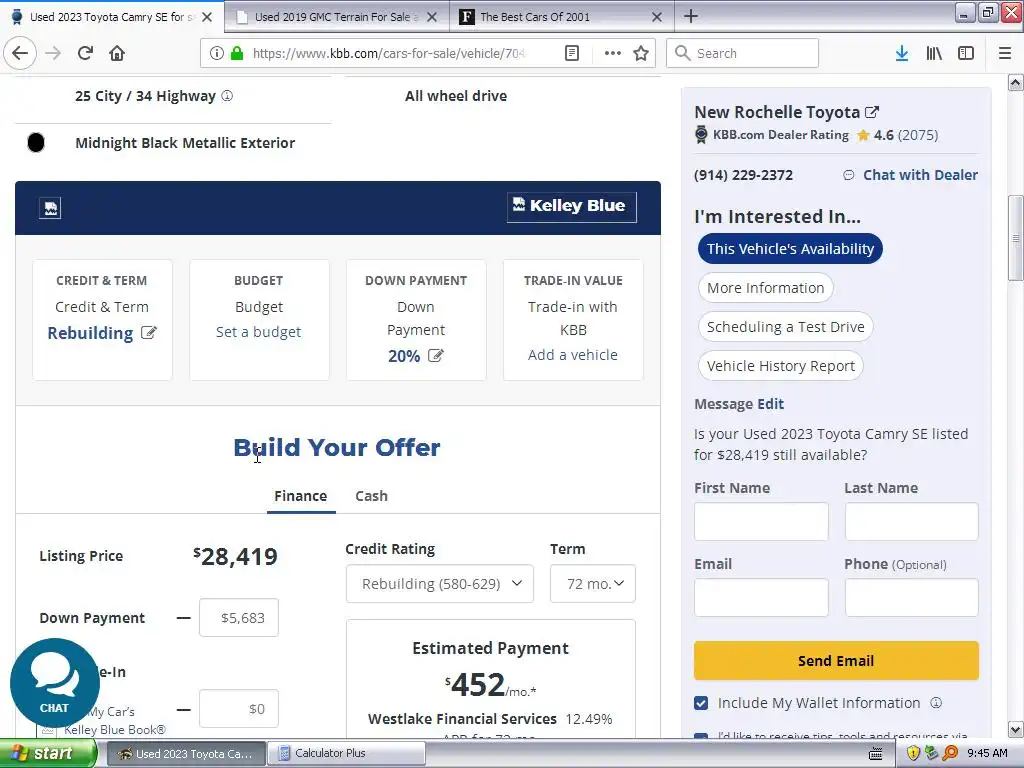Screen dimensions: 1024x768
Task: Click the Send Email button
Action: [x=836, y=660]
